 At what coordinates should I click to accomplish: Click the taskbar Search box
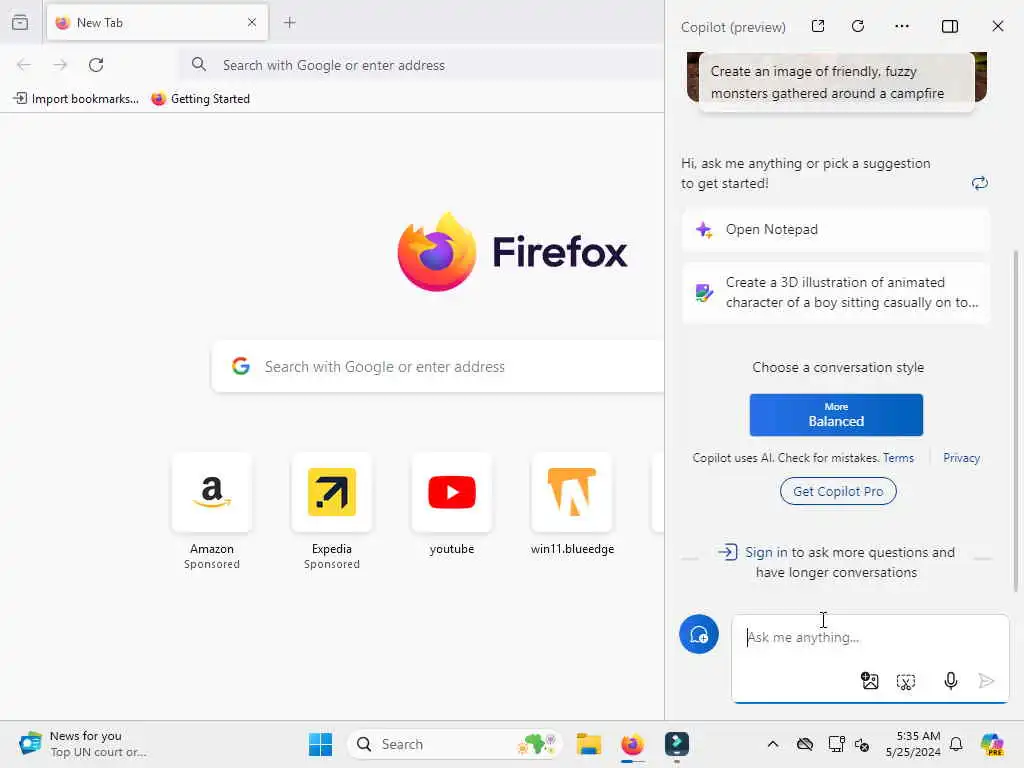point(455,744)
